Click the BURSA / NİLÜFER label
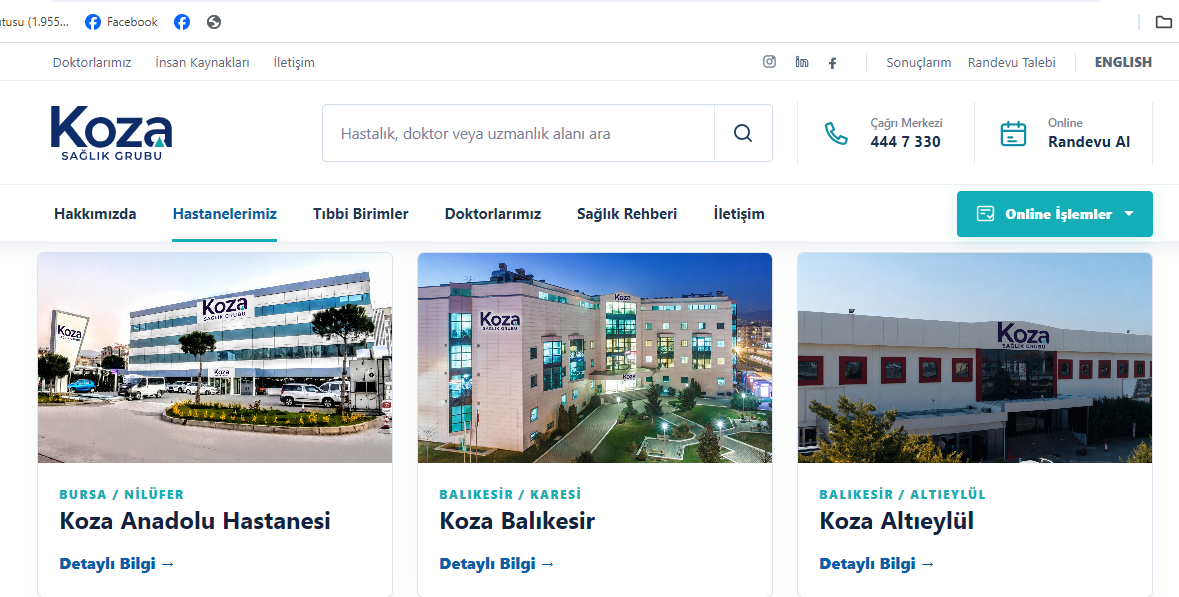Viewport: 1179px width, 597px height. 122,494
